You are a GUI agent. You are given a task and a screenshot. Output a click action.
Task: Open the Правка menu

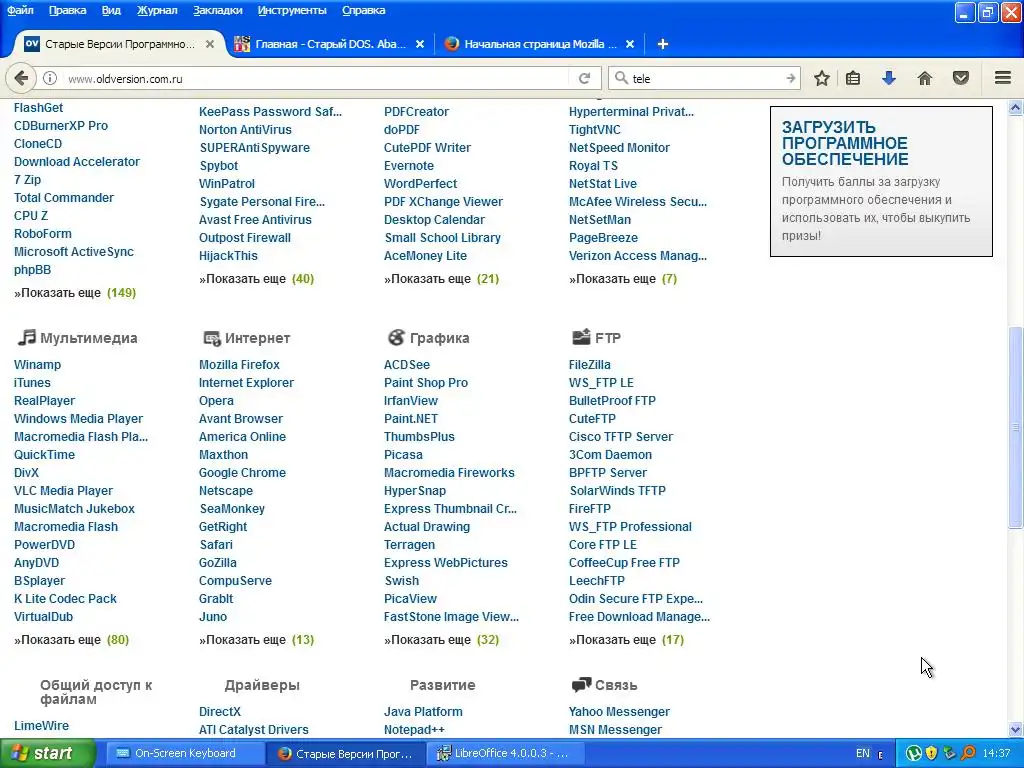(x=67, y=10)
